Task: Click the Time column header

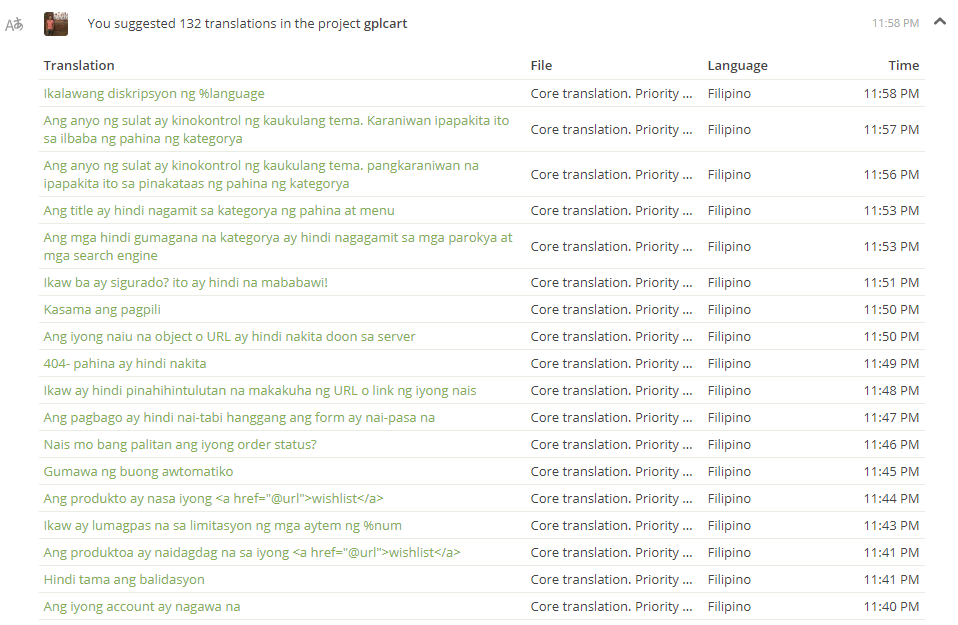Action: [x=903, y=65]
